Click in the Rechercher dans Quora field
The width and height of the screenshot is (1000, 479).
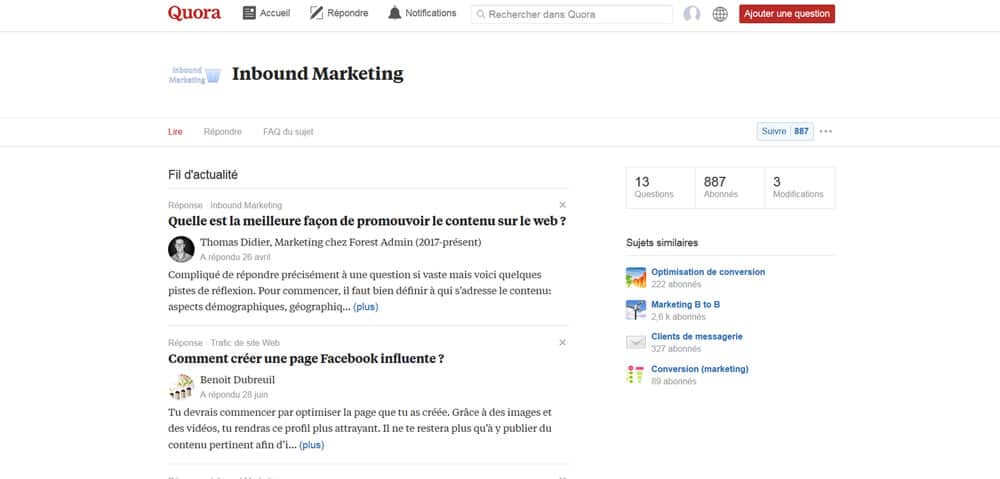pos(571,14)
